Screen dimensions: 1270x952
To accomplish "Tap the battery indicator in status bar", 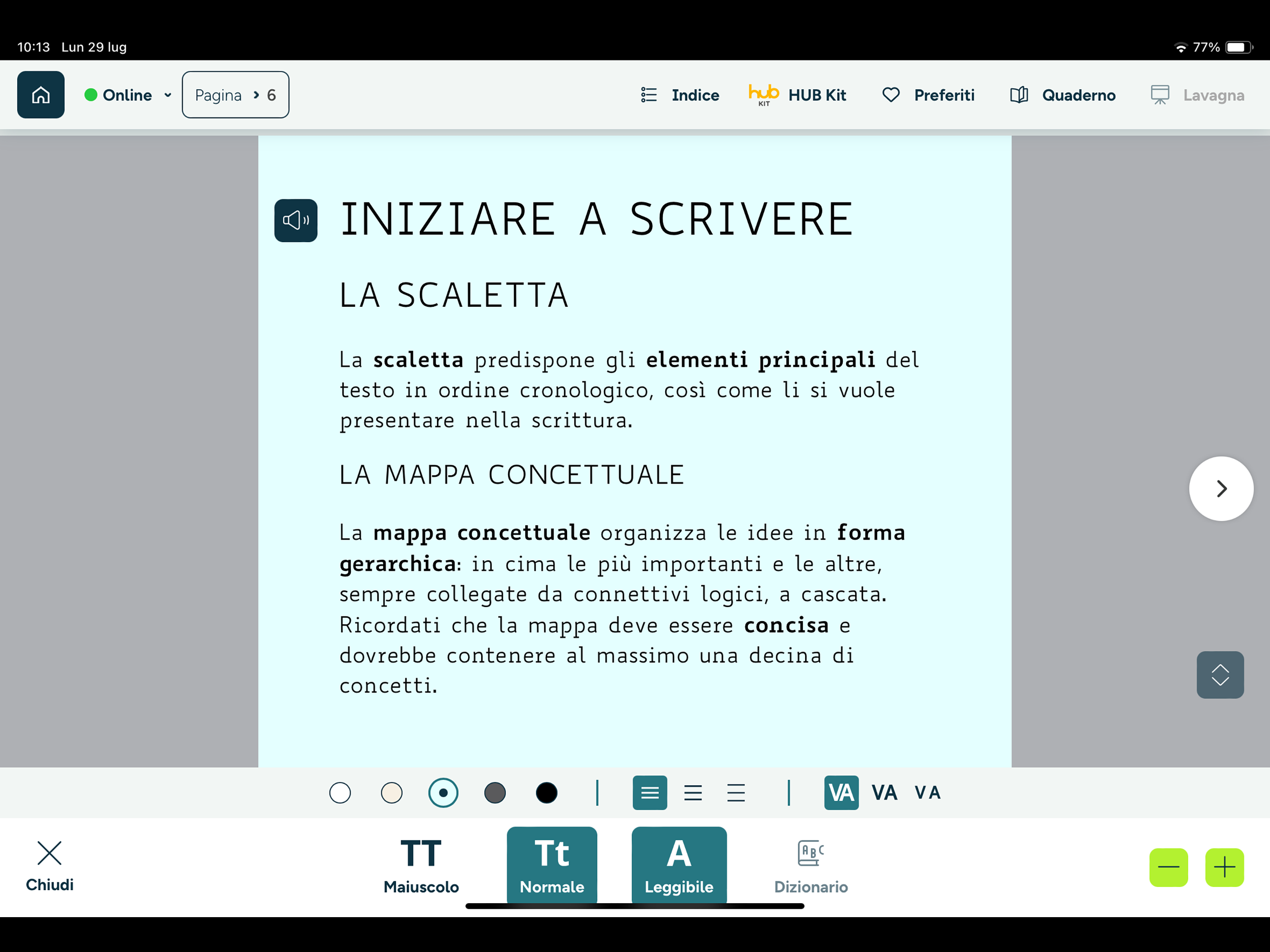I will [1238, 47].
